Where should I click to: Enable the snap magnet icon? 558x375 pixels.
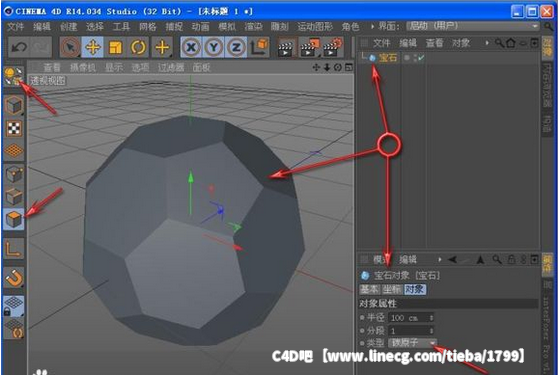coord(14,278)
